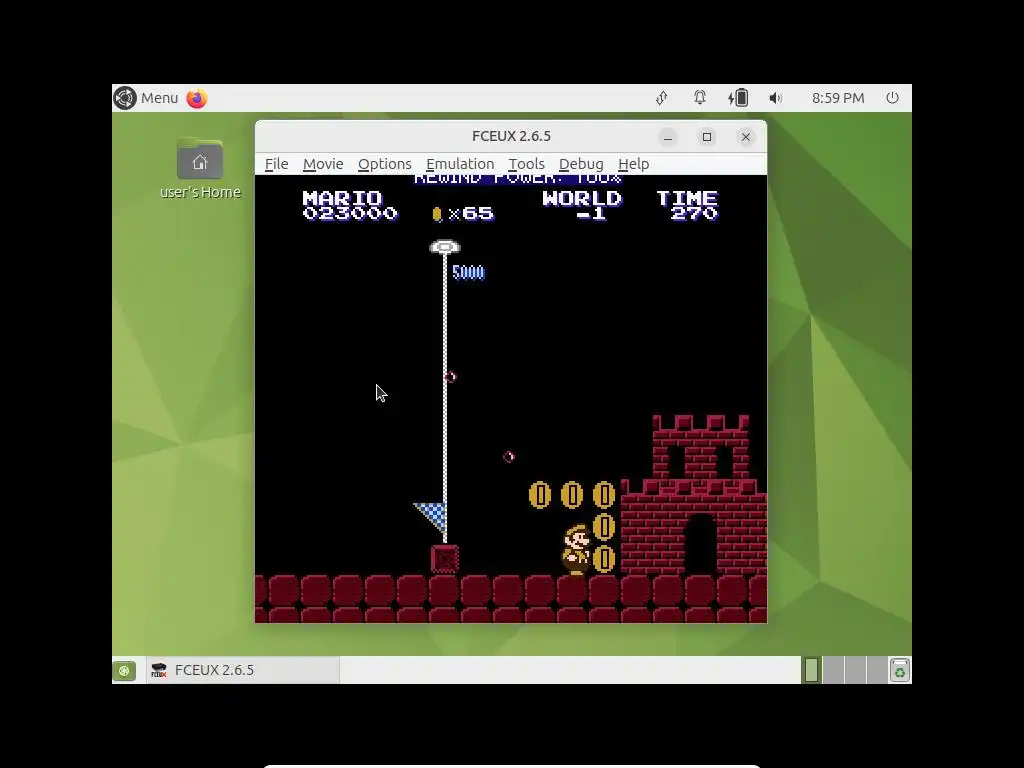Open the Movie menu
Viewport: 1024px width, 768px height.
[323, 164]
